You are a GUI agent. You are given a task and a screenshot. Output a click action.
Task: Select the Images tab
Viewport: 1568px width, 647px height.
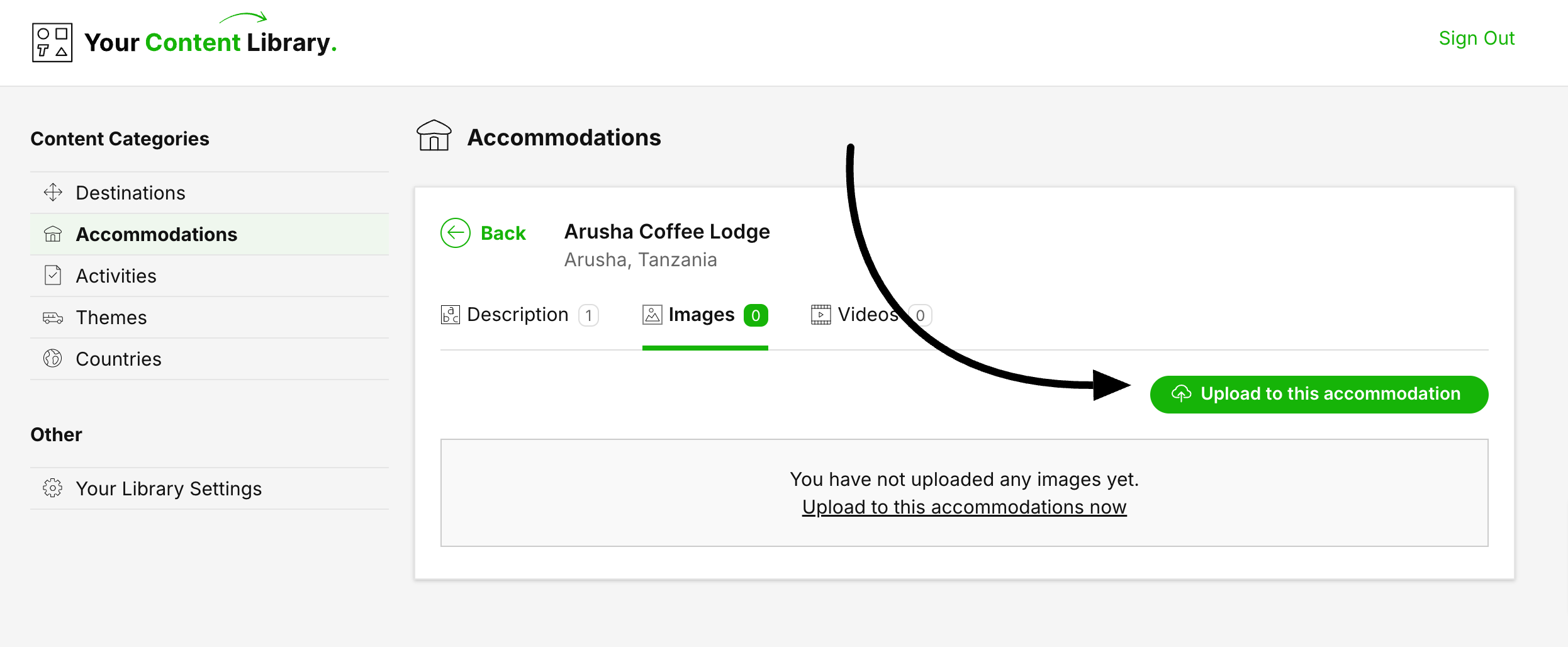click(701, 315)
